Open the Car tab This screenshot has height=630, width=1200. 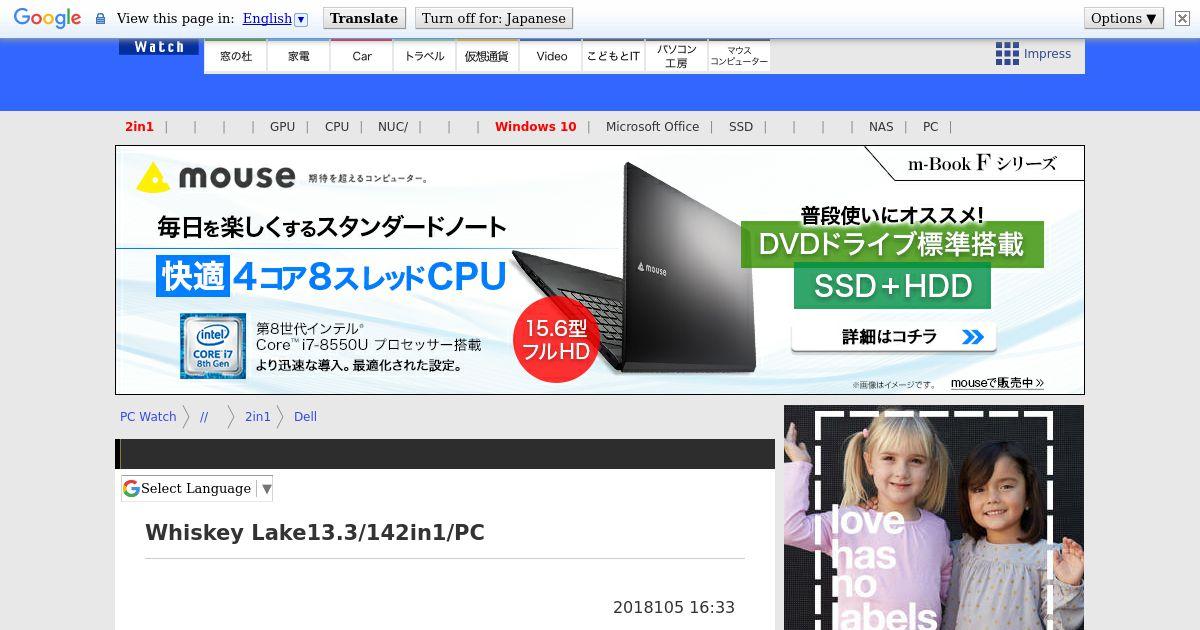pyautogui.click(x=362, y=56)
